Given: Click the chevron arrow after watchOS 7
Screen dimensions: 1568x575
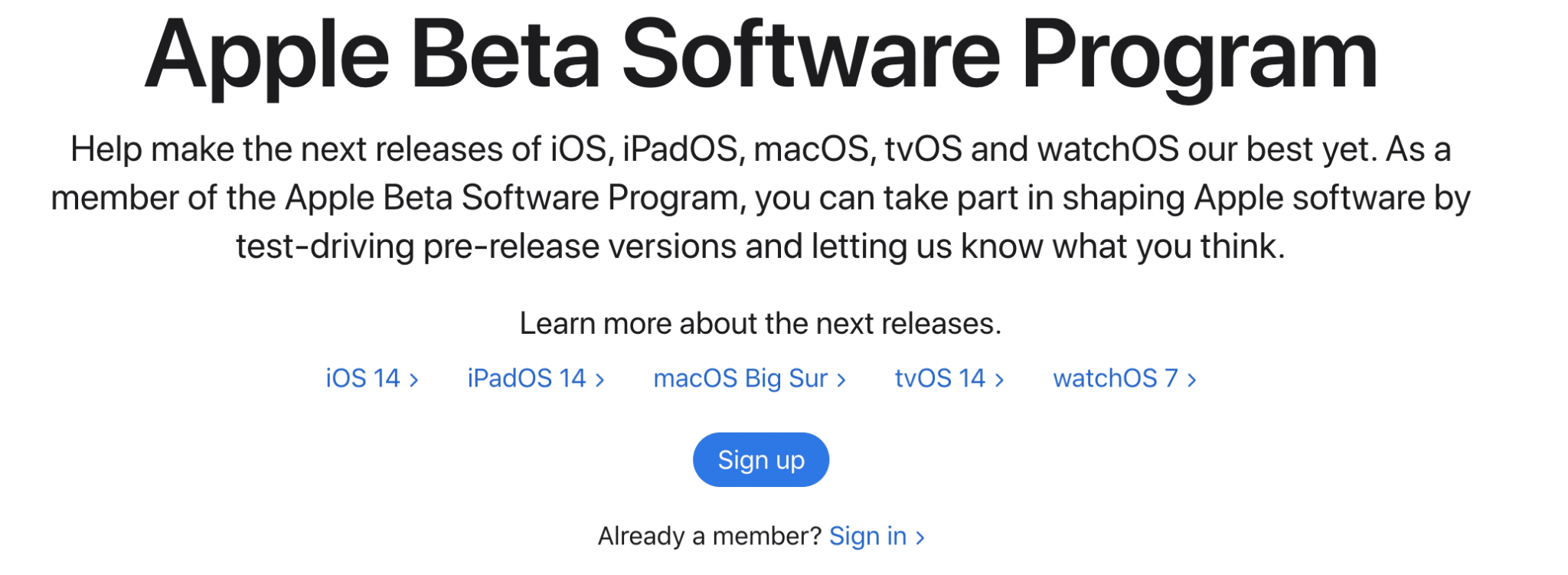Looking at the screenshot, I should click(x=1191, y=380).
